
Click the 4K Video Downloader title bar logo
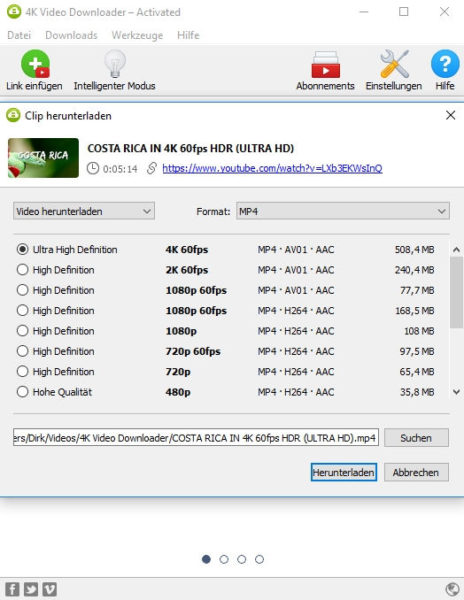pyautogui.click(x=14, y=12)
